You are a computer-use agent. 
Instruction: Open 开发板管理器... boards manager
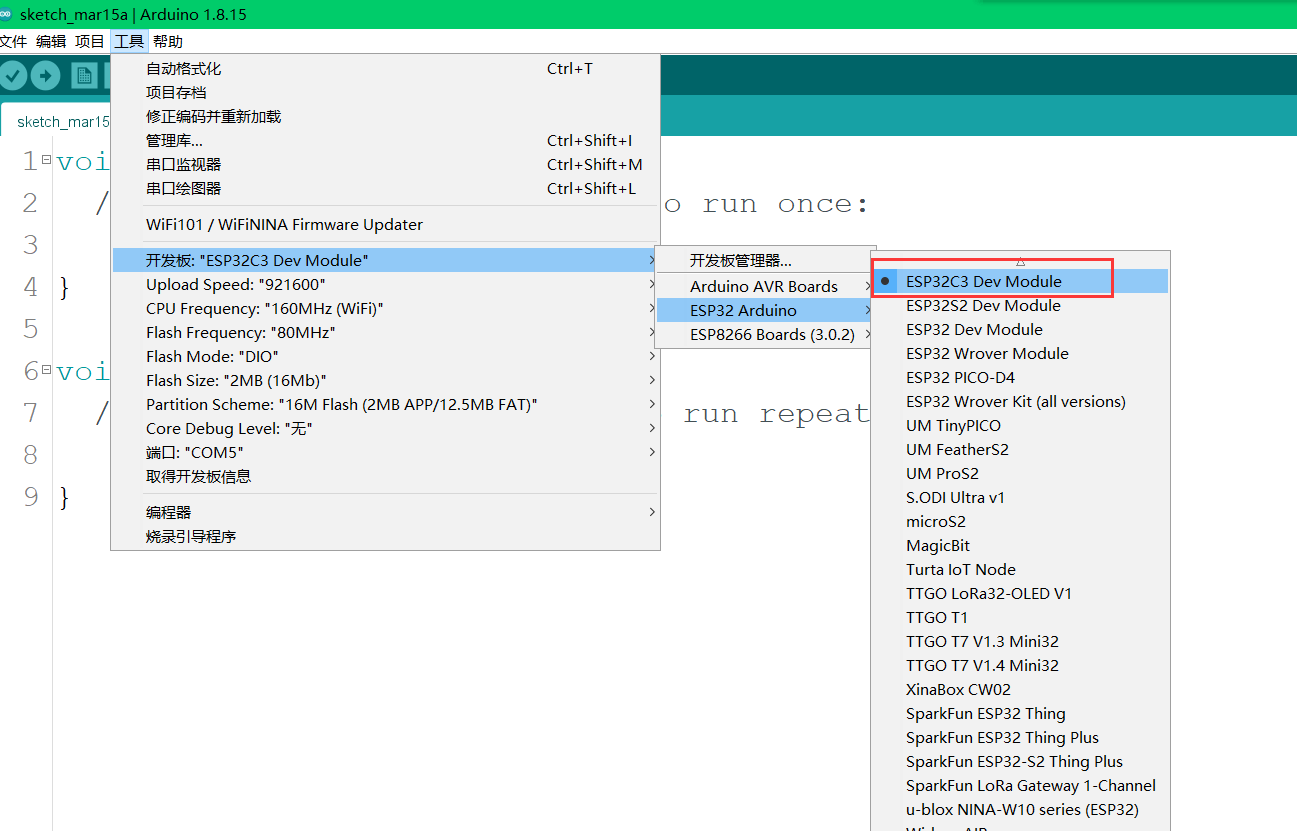tap(765, 261)
